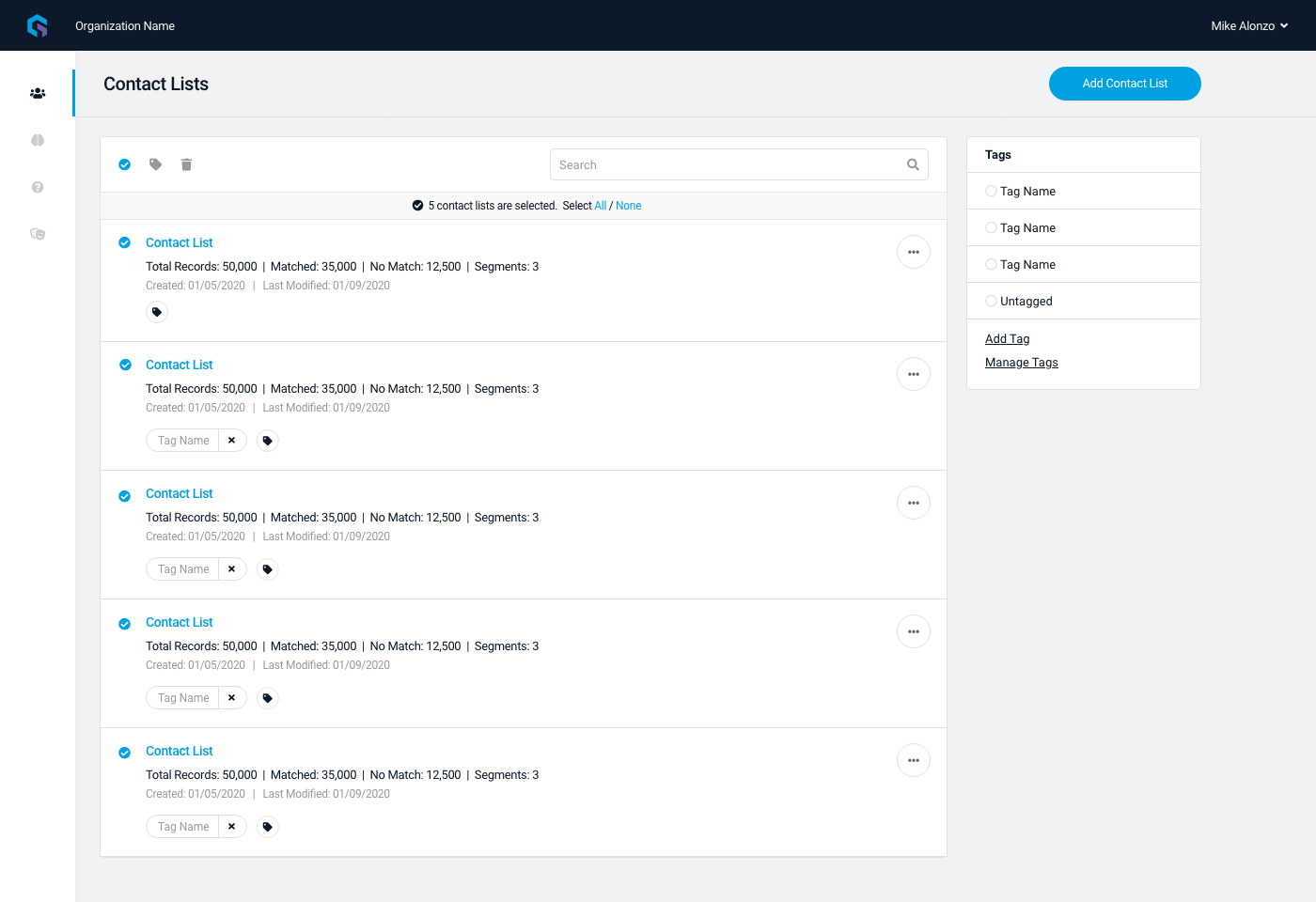Image resolution: width=1316 pixels, height=902 pixels.
Task: Click the Tags panel heading
Action: (x=998, y=155)
